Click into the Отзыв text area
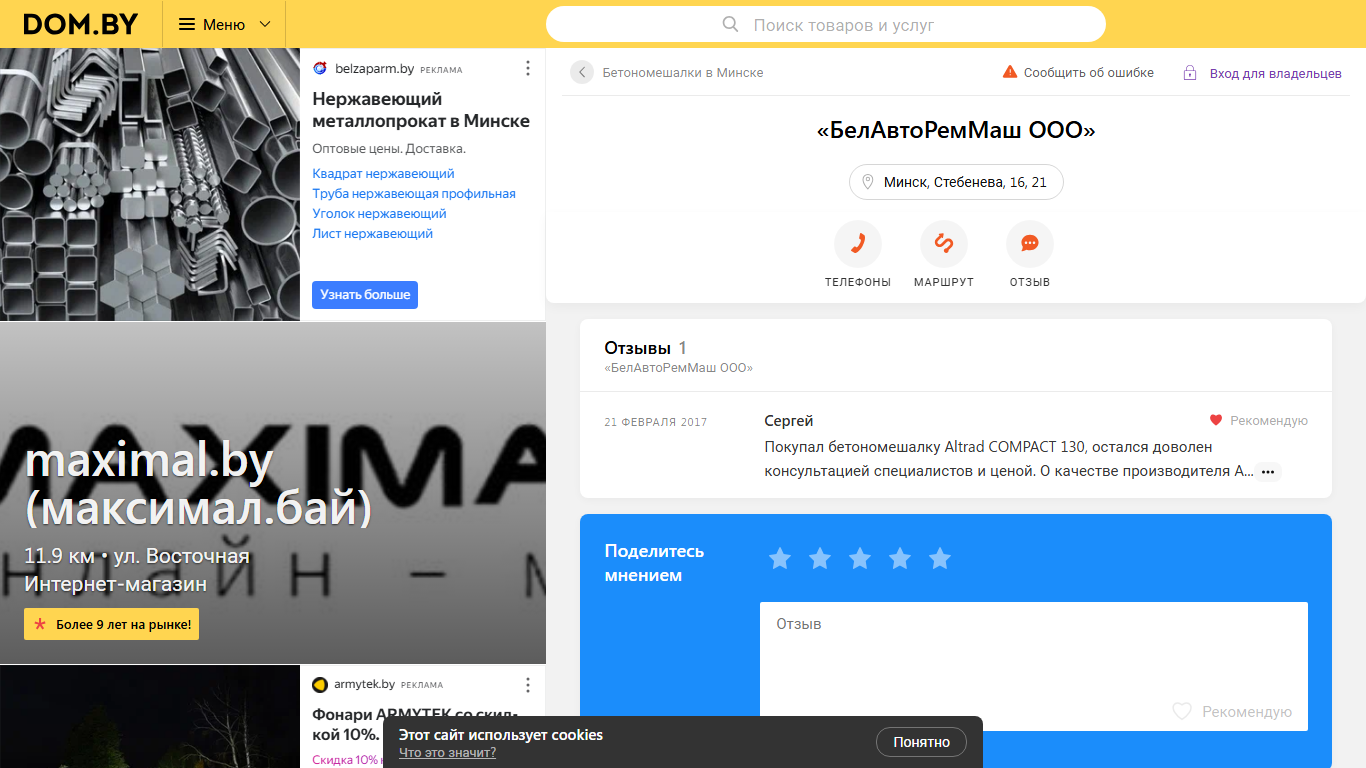This screenshot has height=768, width=1366. (1034, 666)
